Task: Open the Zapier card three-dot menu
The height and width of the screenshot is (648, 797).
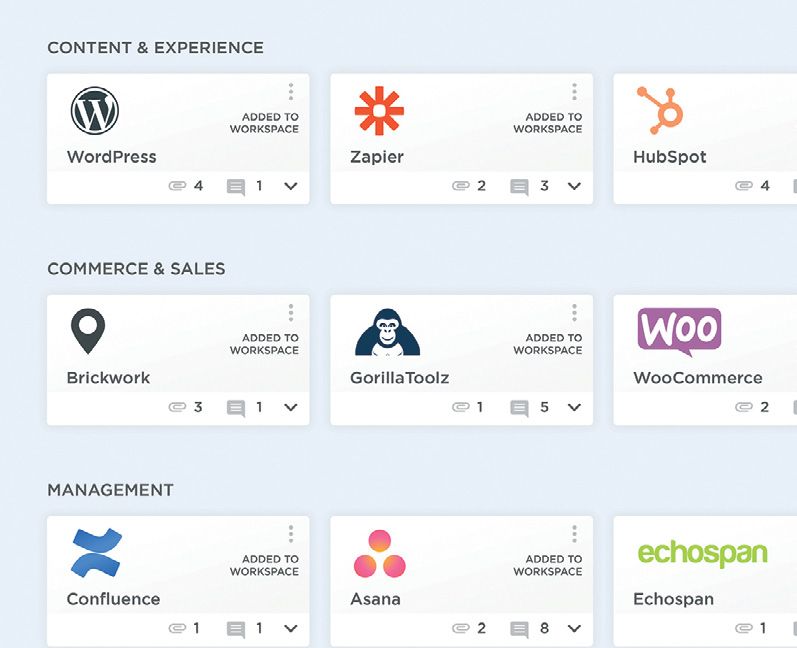Action: pyautogui.click(x=574, y=92)
